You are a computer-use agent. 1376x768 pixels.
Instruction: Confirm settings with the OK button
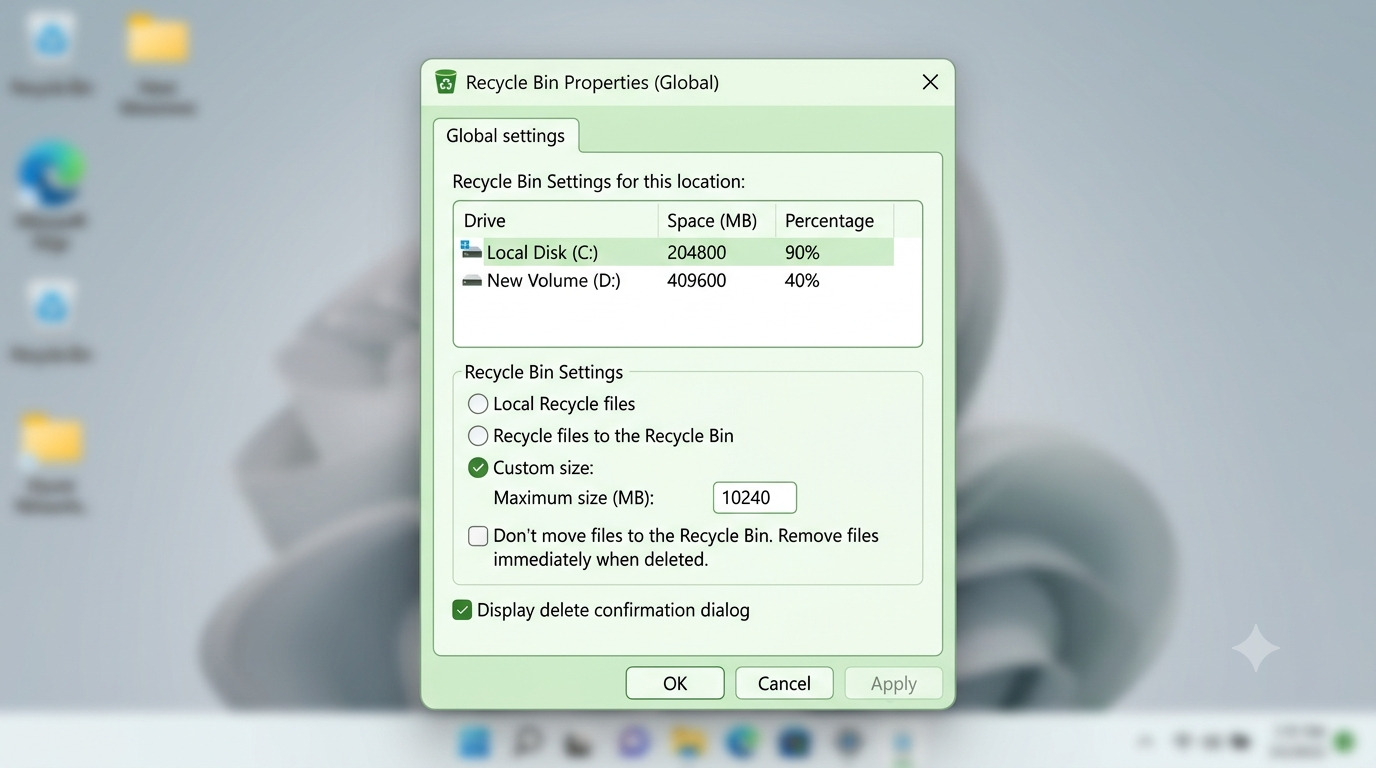(x=675, y=683)
